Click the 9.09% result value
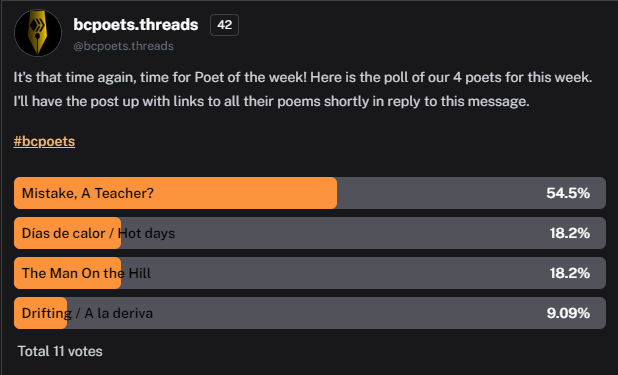 [568, 313]
